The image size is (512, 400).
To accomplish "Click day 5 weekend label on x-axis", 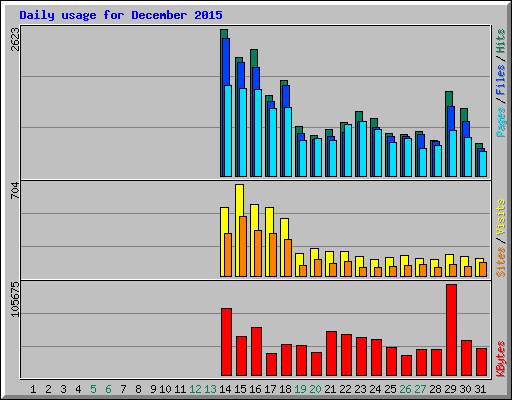I will tap(93, 389).
